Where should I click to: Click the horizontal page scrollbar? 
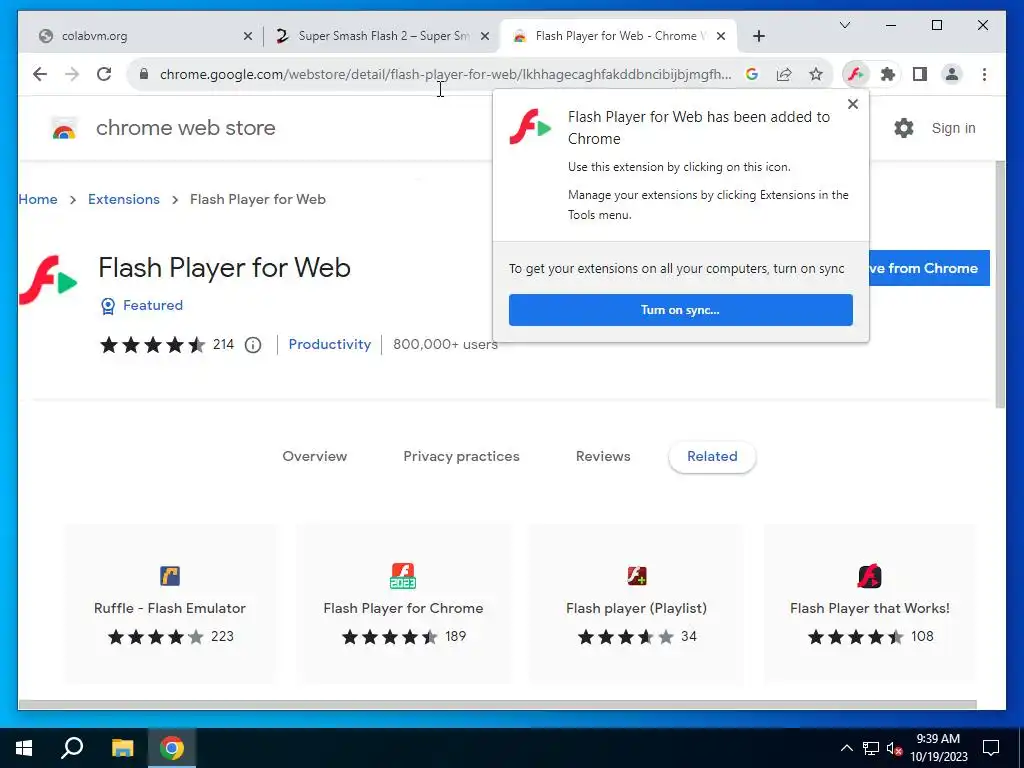tap(498, 705)
